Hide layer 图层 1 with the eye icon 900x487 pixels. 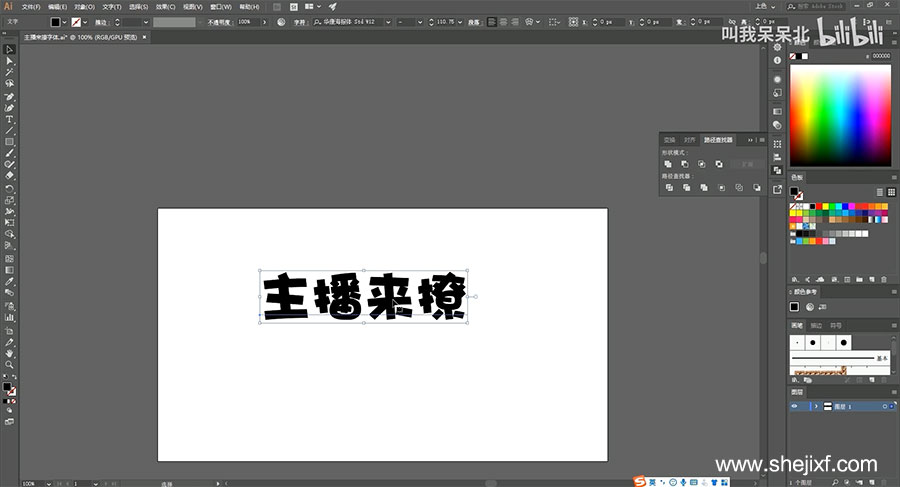point(795,407)
